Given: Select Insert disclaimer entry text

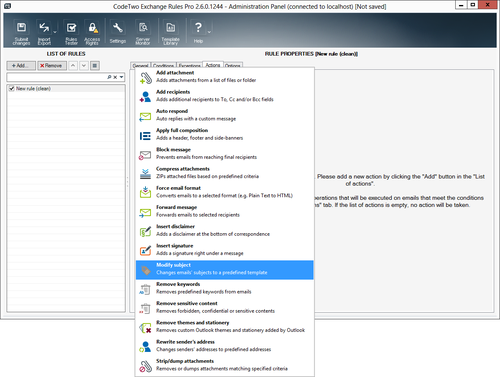Looking at the screenshot, I should 175,226.
